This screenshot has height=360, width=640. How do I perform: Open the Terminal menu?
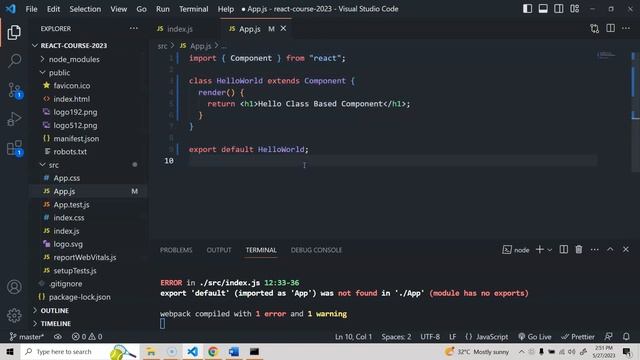tap(193, 9)
